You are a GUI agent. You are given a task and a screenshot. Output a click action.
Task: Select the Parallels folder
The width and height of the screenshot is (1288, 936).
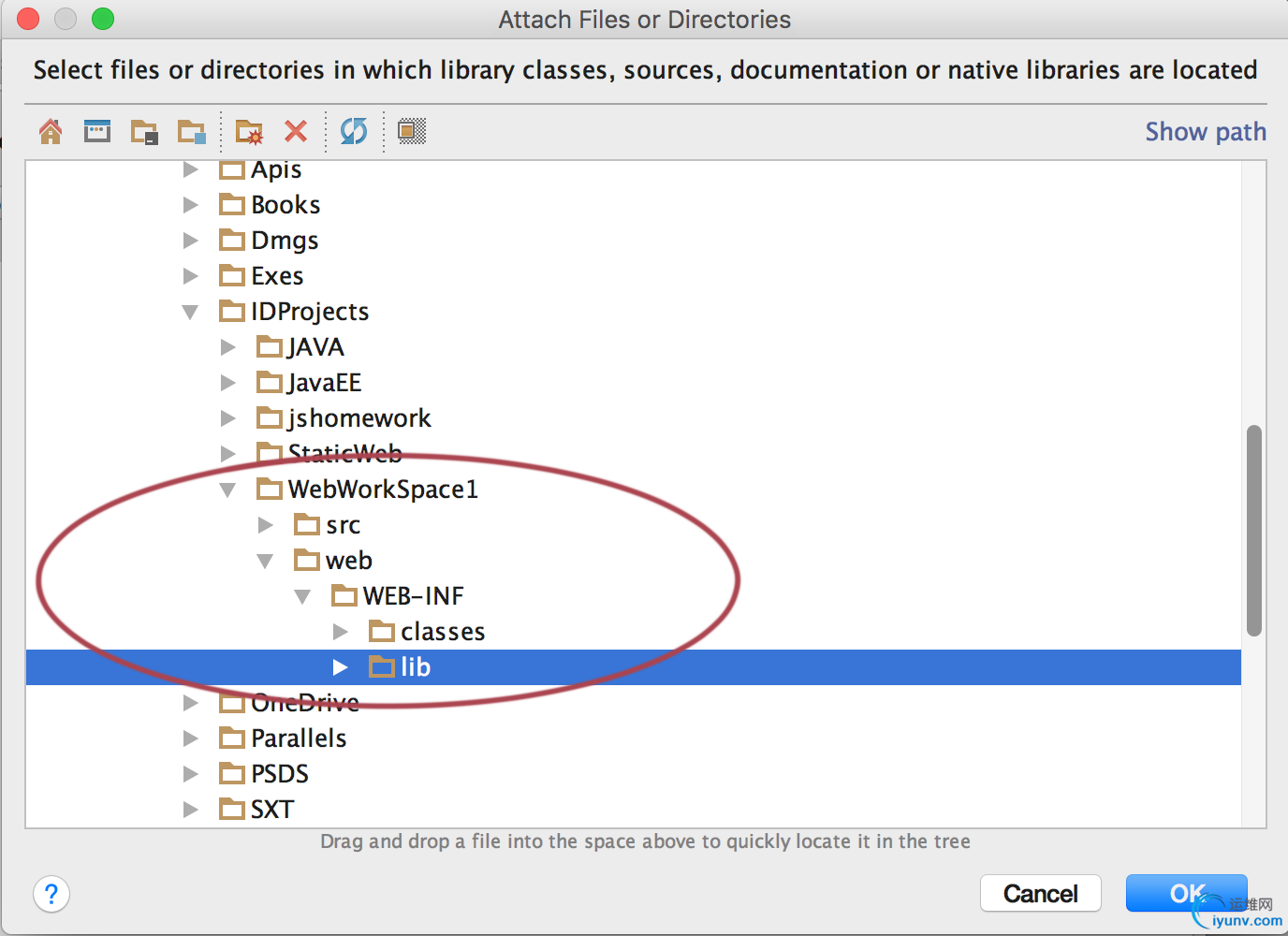pos(298,739)
